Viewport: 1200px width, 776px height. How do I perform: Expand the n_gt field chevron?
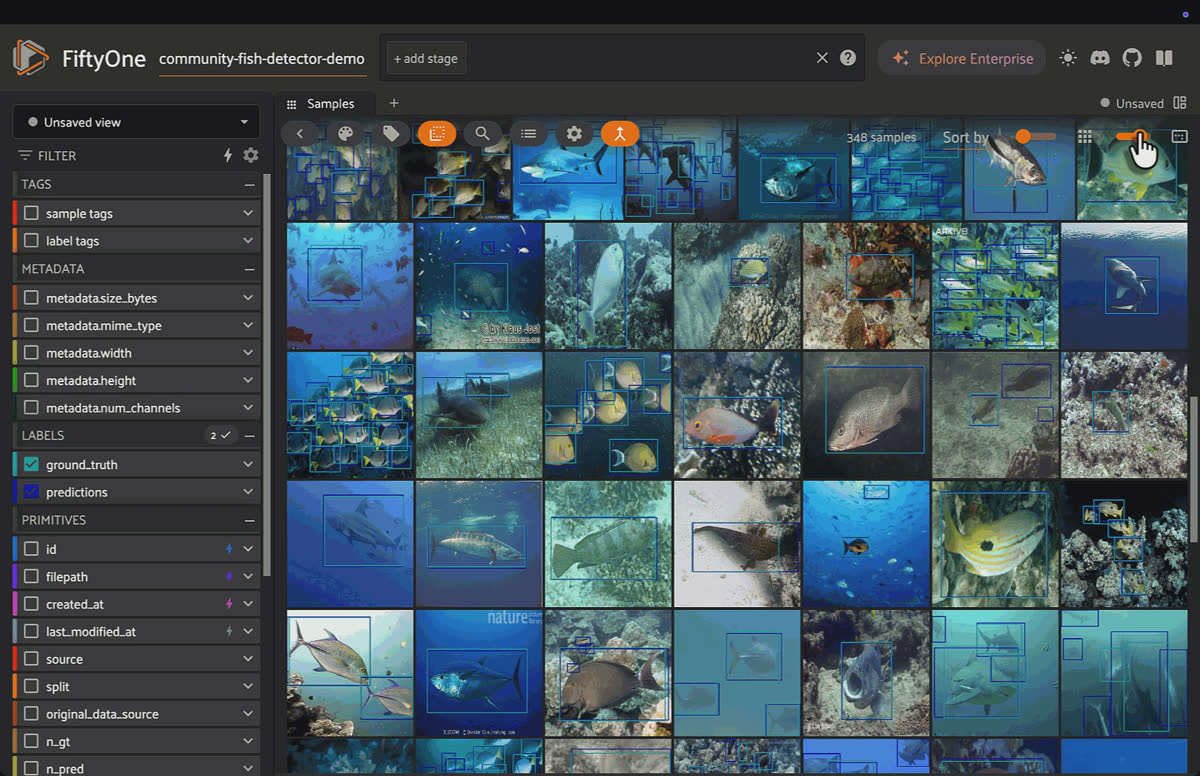click(x=248, y=742)
